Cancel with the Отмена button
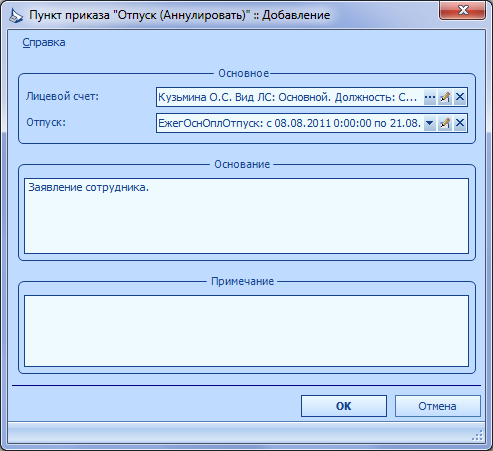 tap(438, 406)
